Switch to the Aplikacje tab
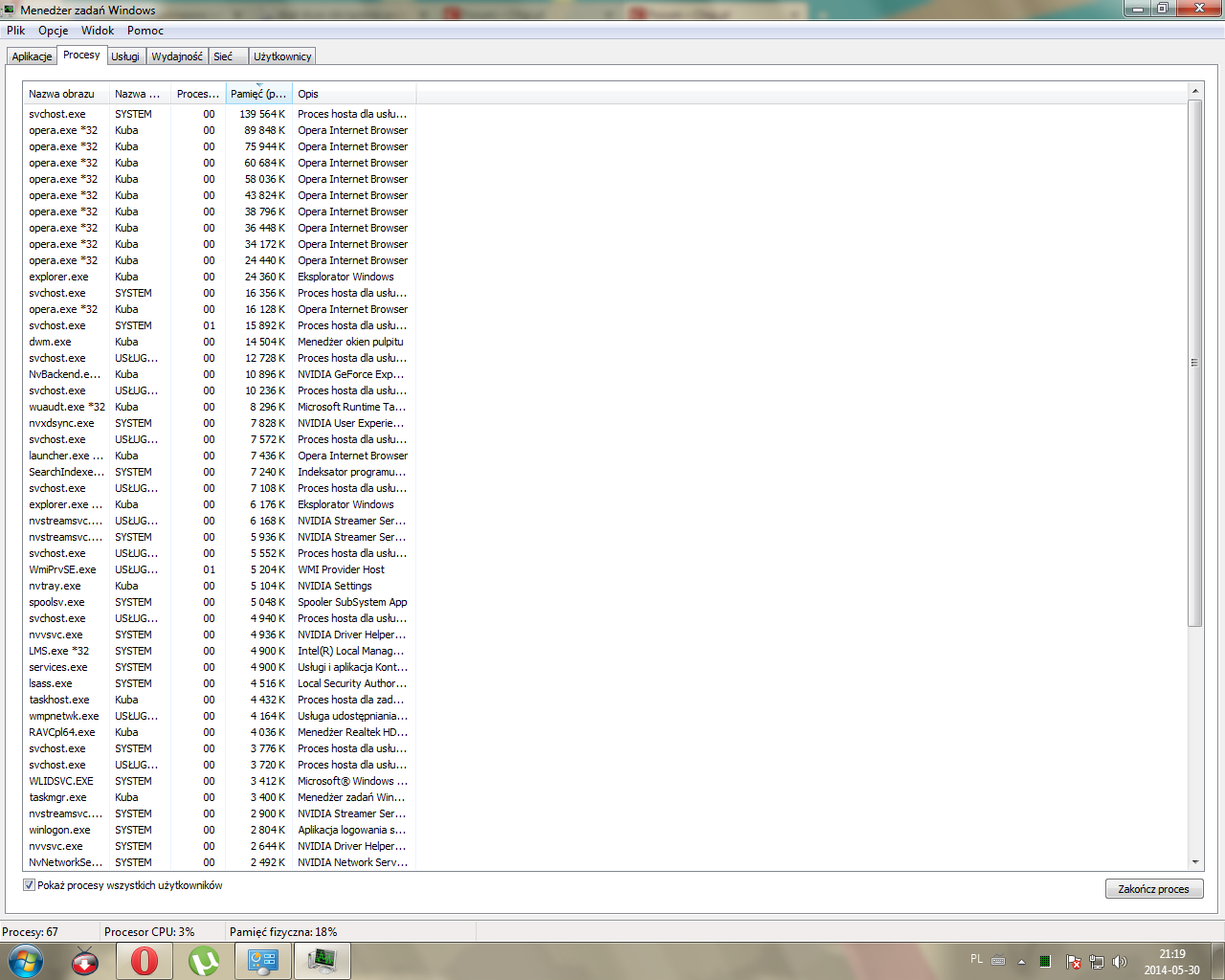Viewport: 1225px width, 980px height. coord(32,56)
